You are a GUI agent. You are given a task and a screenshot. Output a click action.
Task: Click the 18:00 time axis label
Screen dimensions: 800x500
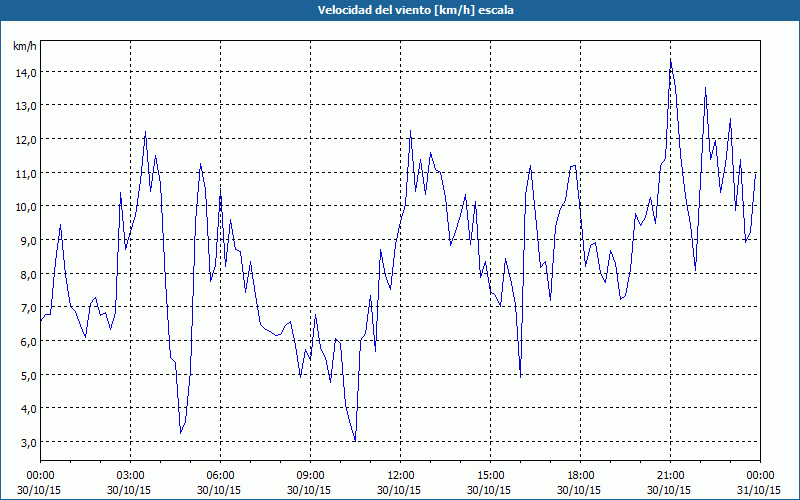(581, 476)
